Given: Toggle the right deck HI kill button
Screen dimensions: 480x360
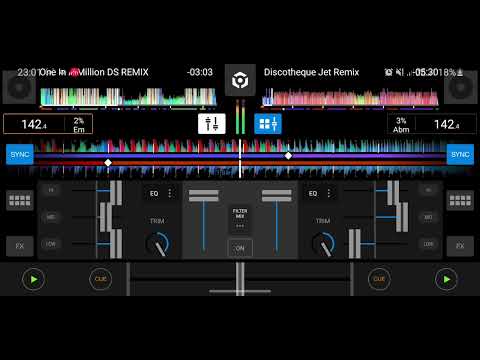Looking at the screenshot, I should [x=429, y=190].
